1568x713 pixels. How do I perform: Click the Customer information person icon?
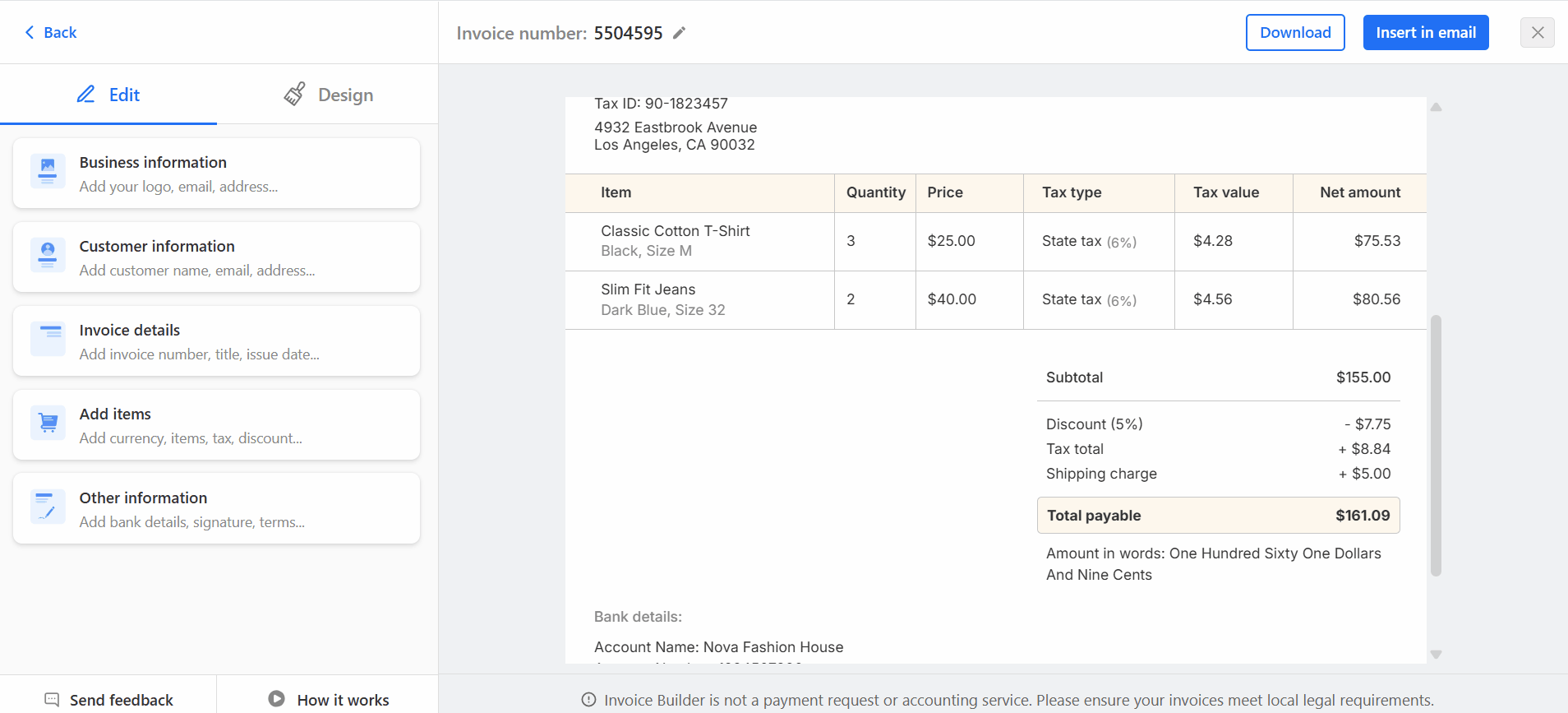click(48, 255)
